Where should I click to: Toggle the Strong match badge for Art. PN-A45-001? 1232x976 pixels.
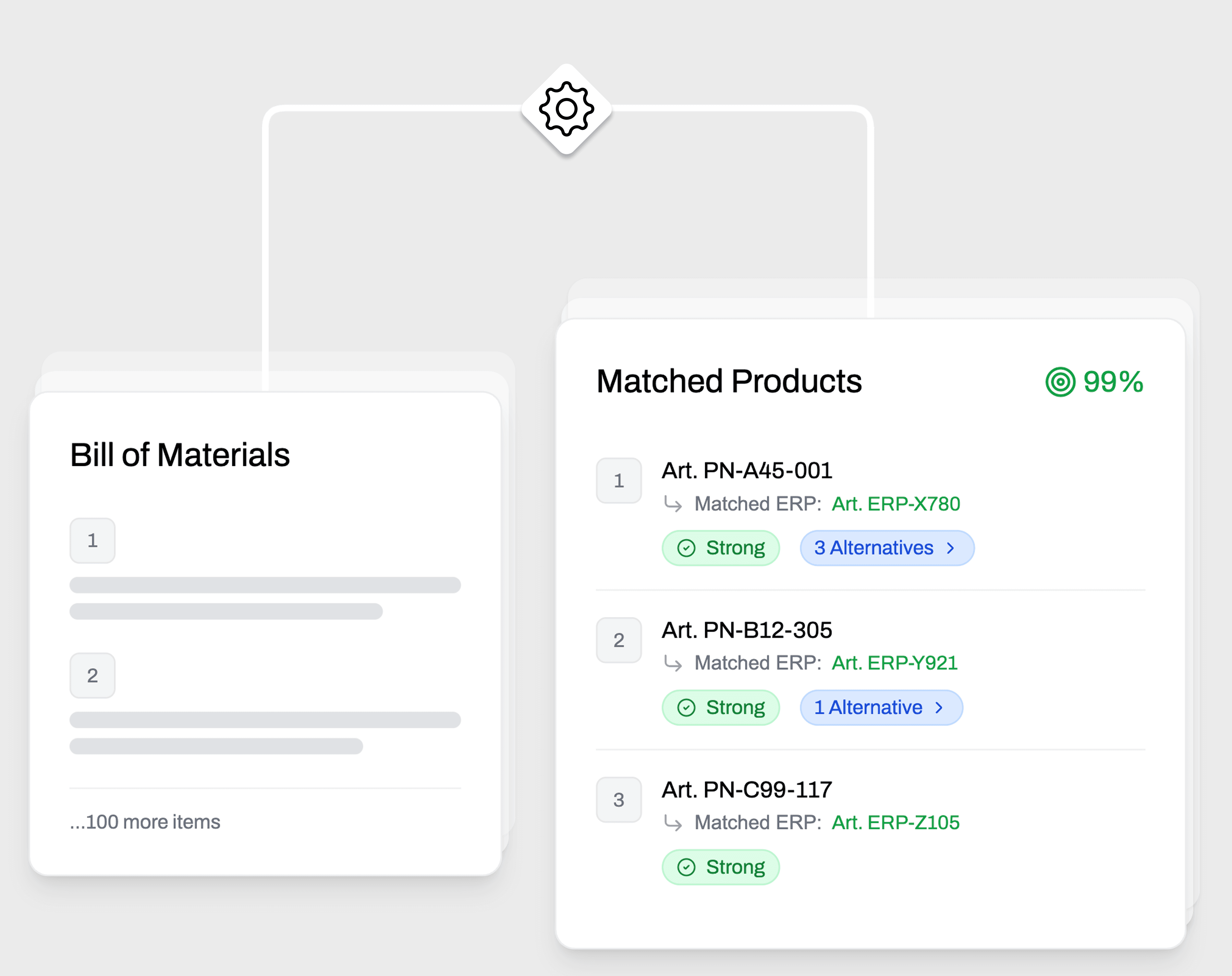721,548
